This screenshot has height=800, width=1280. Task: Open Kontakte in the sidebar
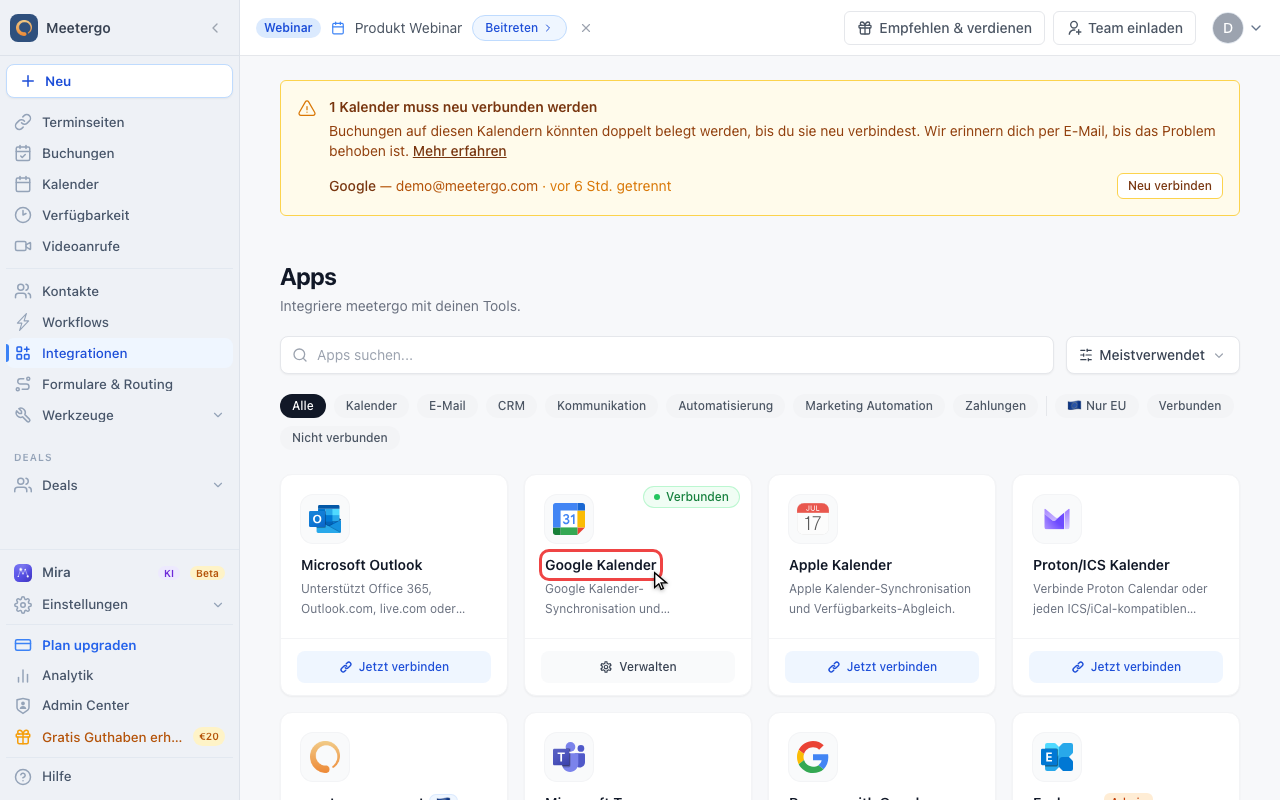[119, 291]
